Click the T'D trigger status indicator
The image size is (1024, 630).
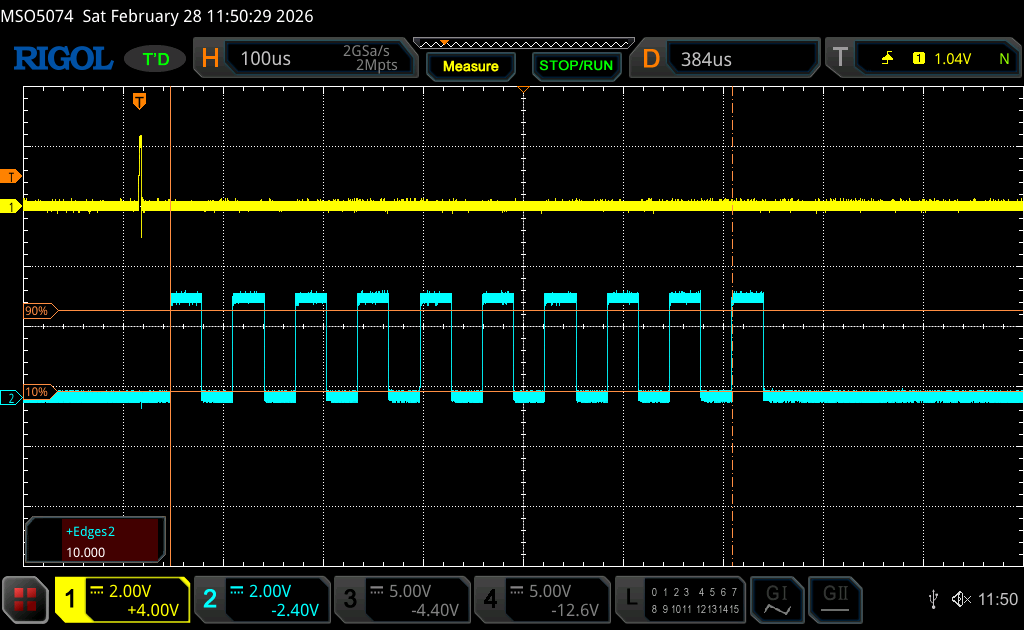pos(154,59)
